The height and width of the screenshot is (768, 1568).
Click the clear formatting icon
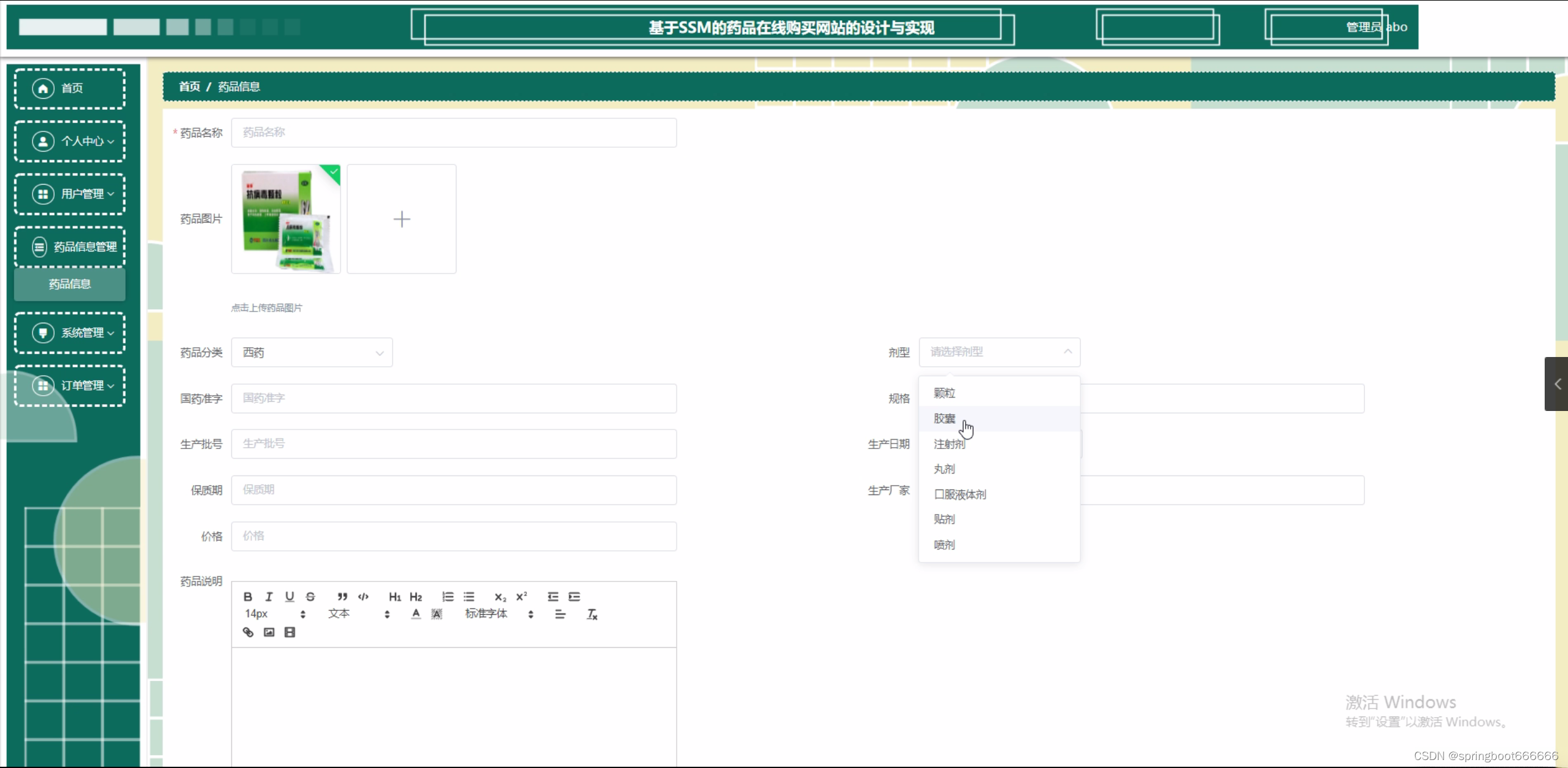coord(592,614)
